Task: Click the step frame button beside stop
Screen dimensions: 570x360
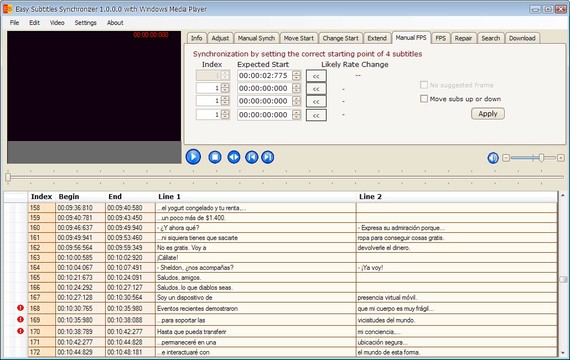Action: [x=234, y=157]
